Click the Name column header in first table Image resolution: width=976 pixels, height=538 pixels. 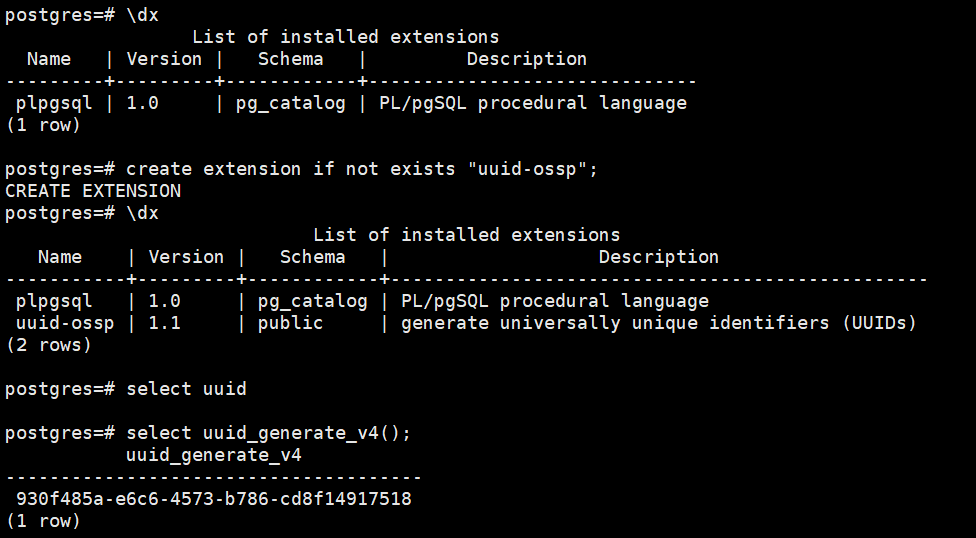click(x=49, y=59)
